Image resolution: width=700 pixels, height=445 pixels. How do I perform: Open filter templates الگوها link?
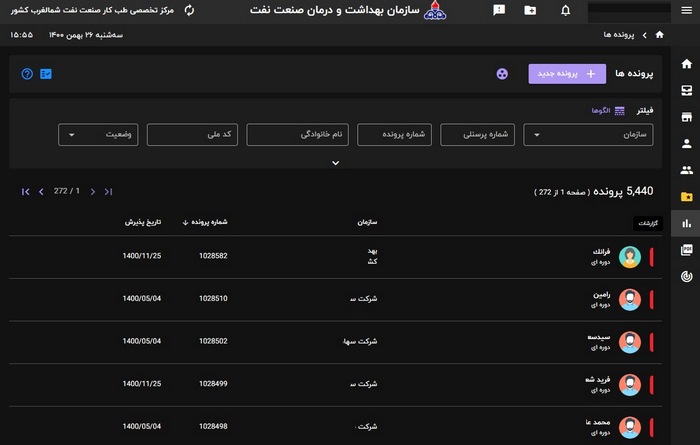pyautogui.click(x=608, y=111)
